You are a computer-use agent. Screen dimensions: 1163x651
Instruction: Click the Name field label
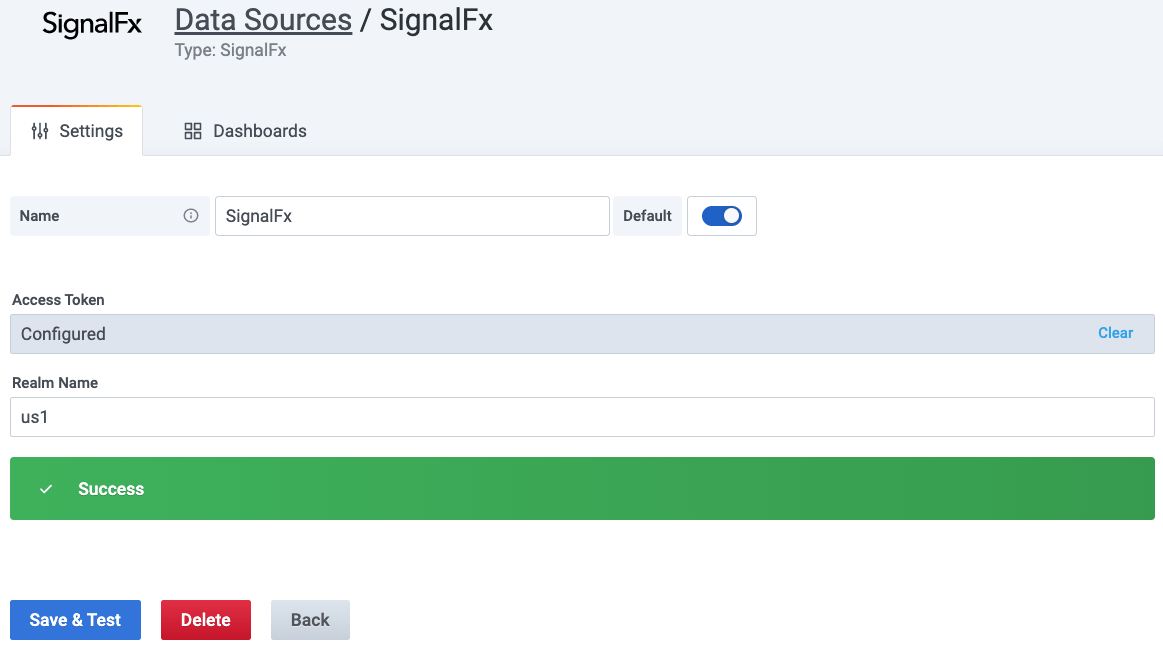tap(39, 215)
